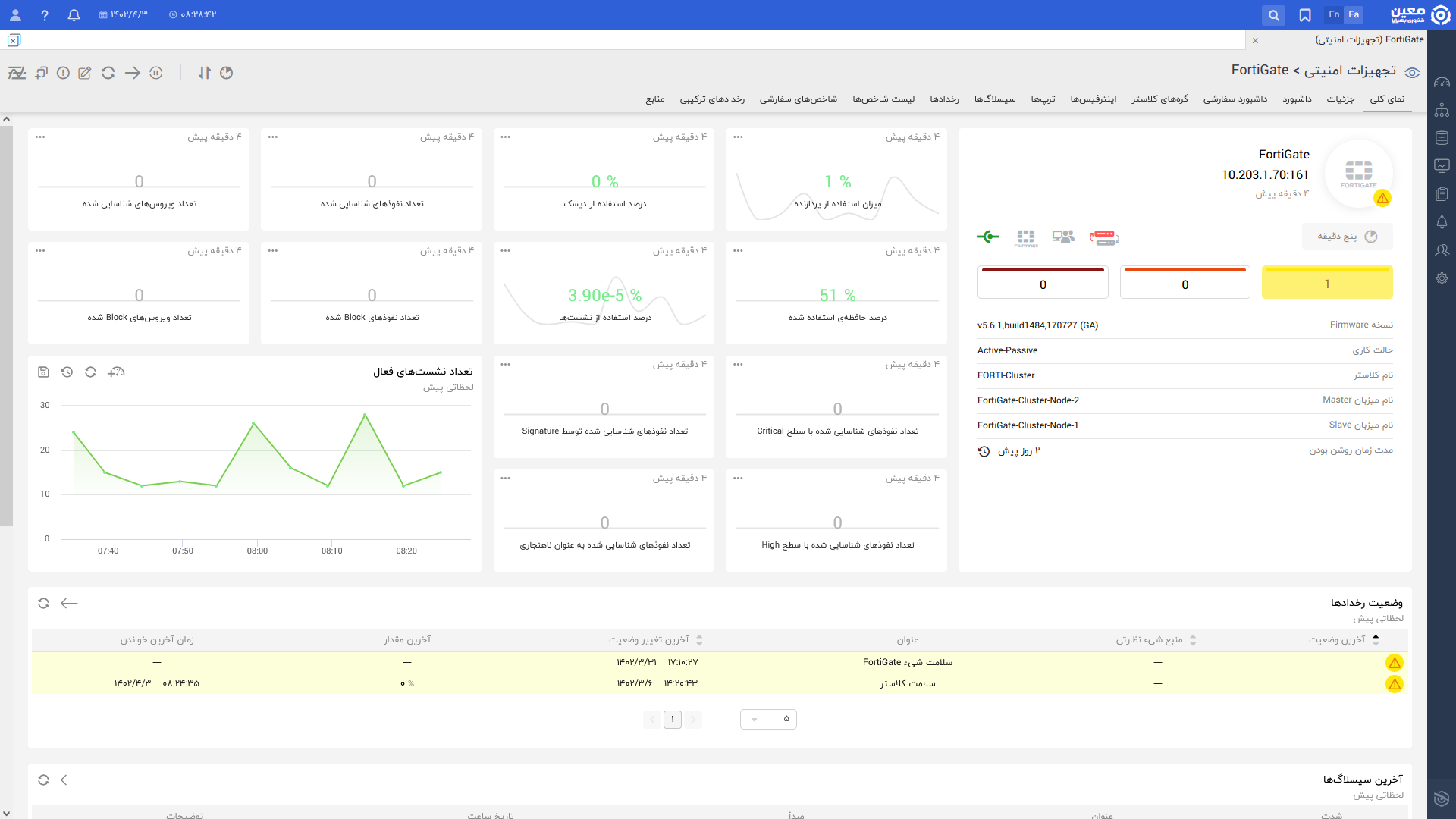The height and width of the screenshot is (819, 1456).
Task: Open the گره‌های کلاستر tab
Action: [1160, 99]
